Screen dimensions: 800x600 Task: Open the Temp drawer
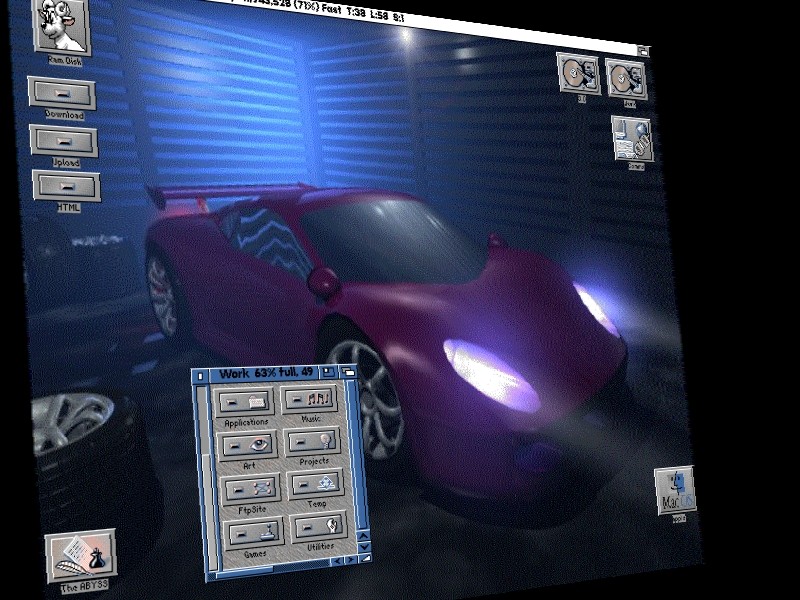point(316,485)
